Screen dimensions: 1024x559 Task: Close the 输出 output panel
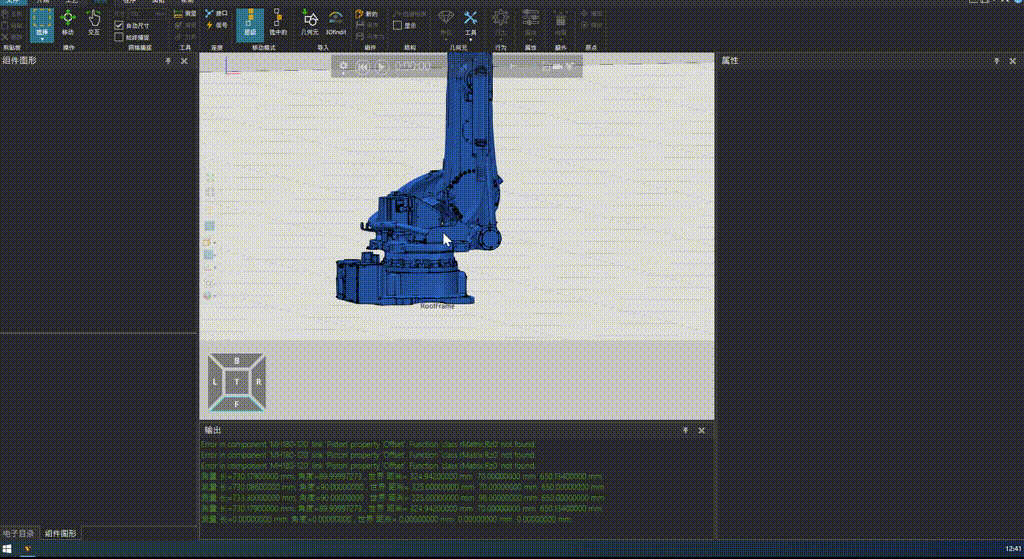[x=701, y=430]
